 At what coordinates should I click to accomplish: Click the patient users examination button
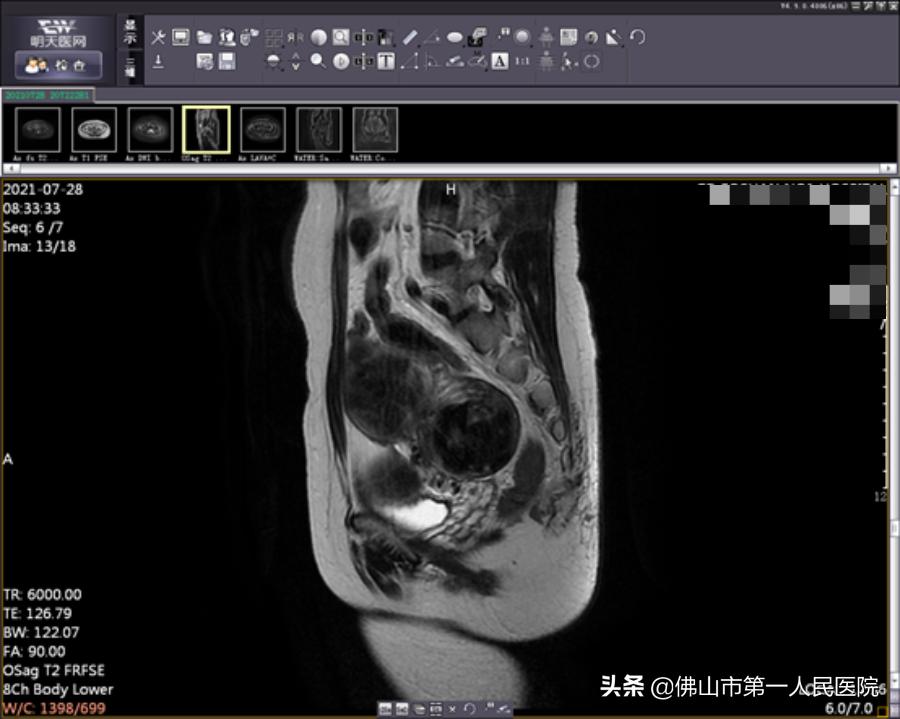pos(58,65)
